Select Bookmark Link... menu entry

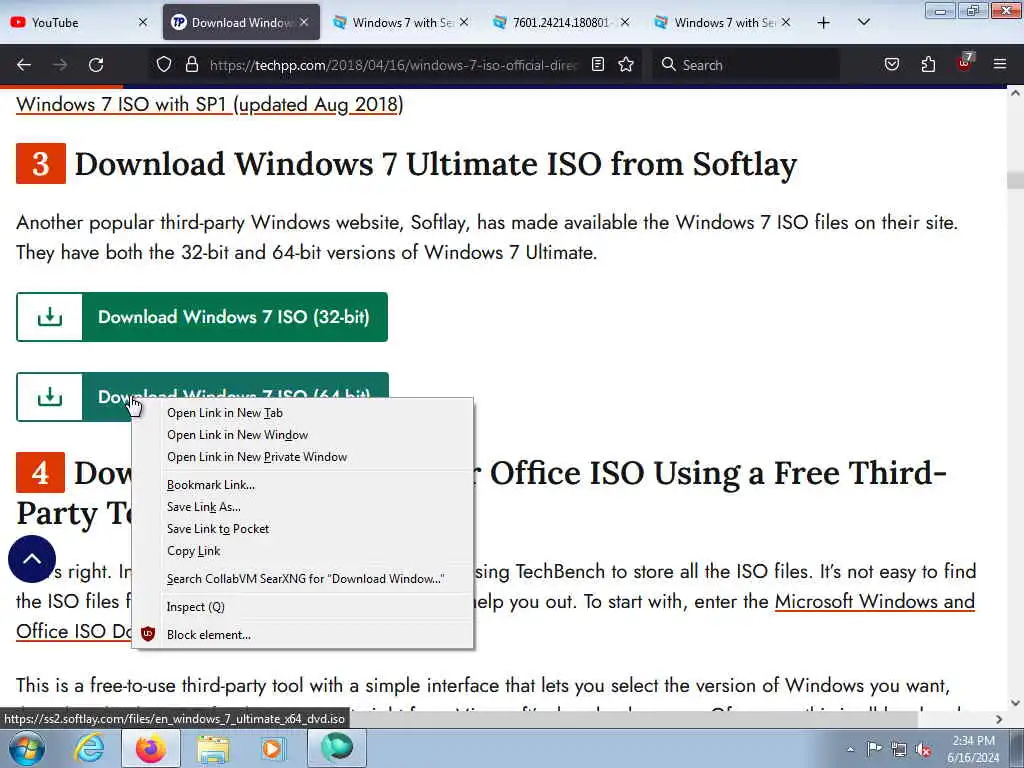302,485
